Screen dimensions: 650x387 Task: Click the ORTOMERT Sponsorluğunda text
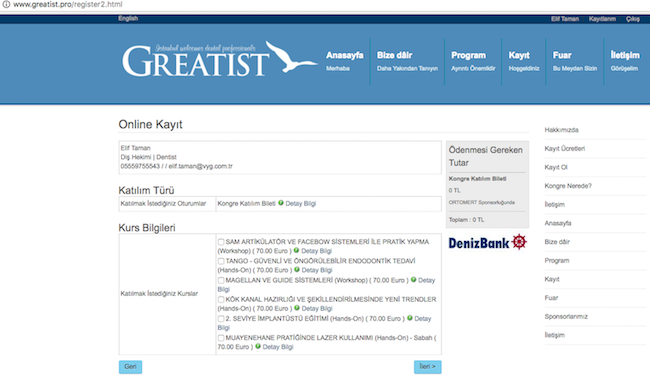[482, 202]
